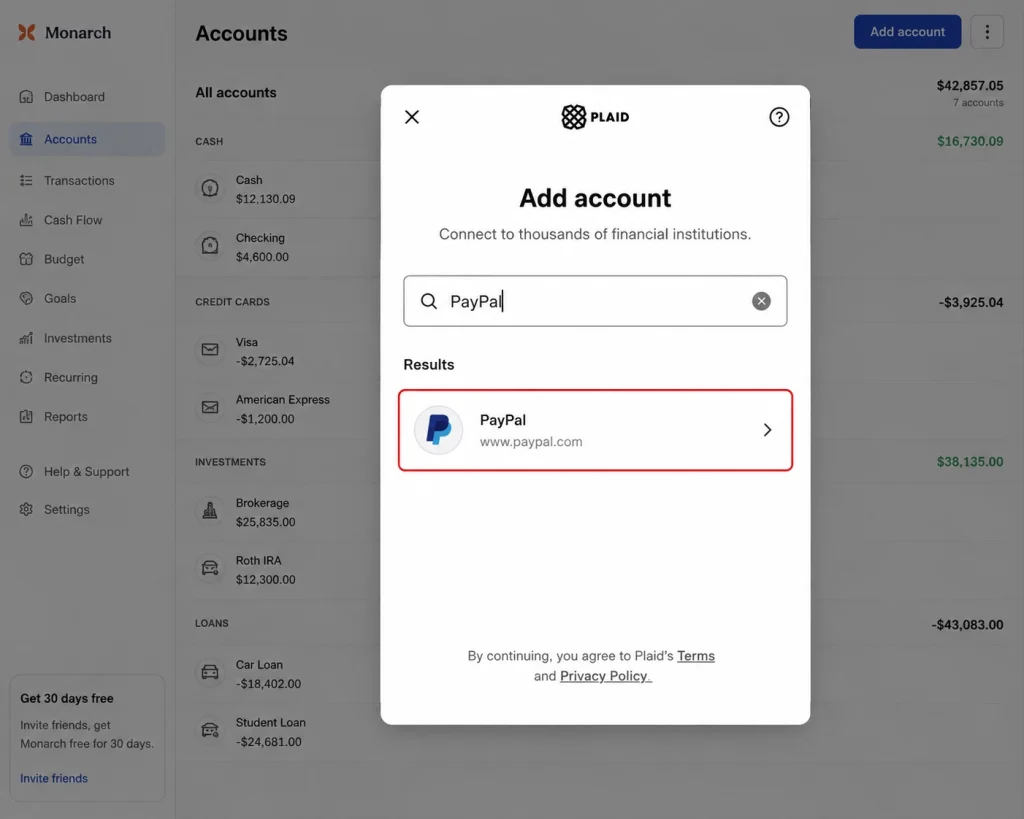Click the credit cards total -$3,925.04
Image resolution: width=1024 pixels, height=819 pixels.
pos(970,302)
